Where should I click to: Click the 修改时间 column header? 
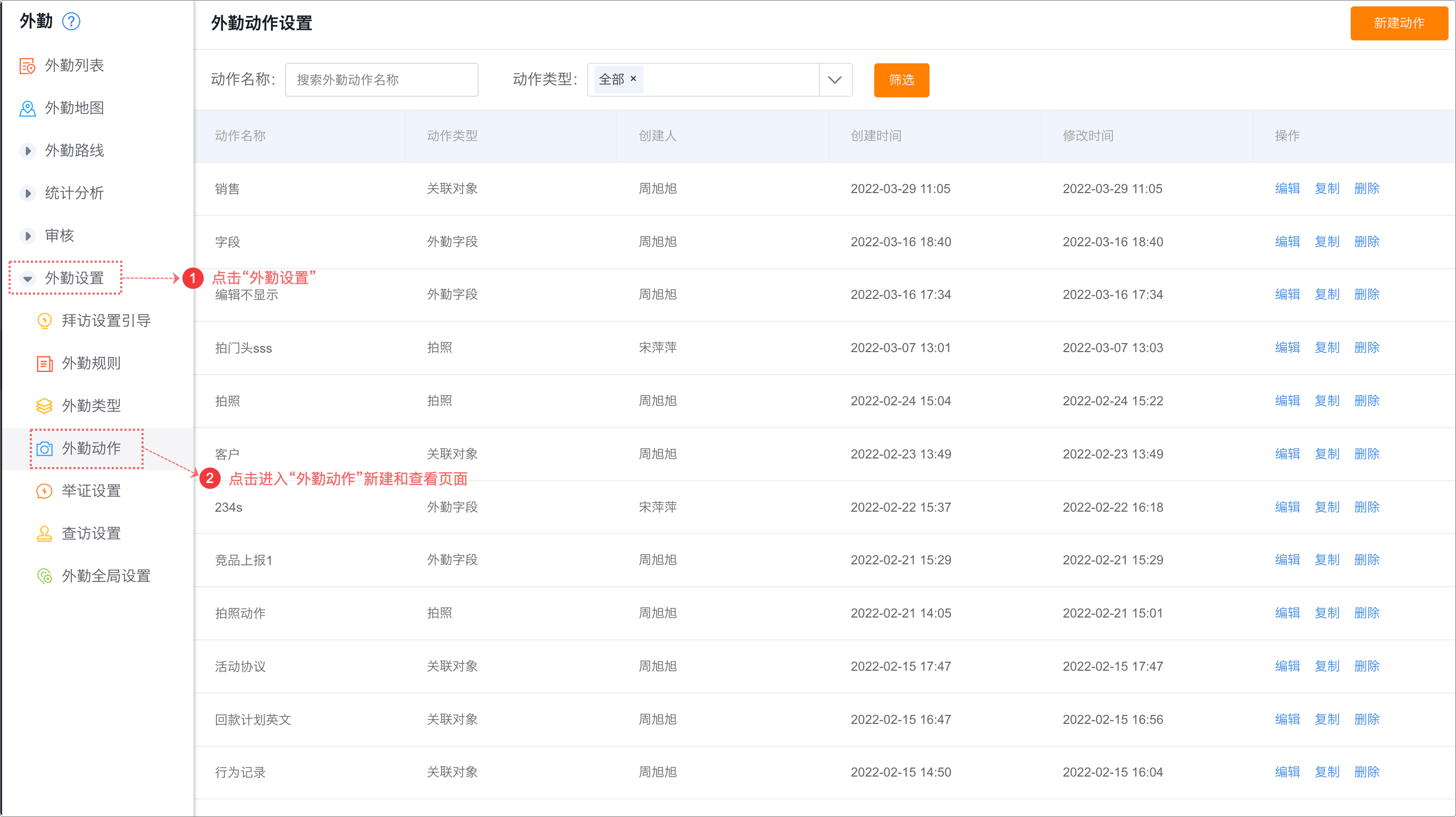pyautogui.click(x=1088, y=136)
